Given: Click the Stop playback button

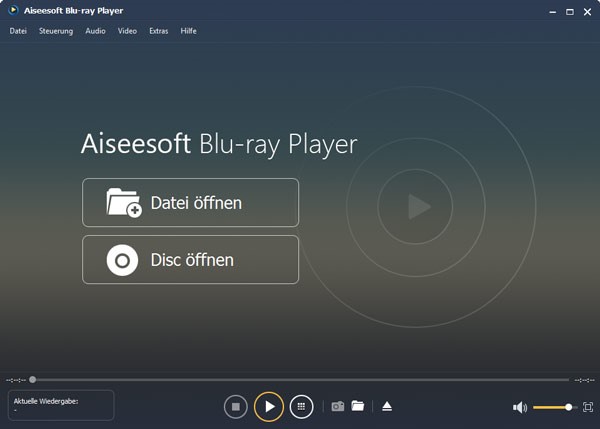Looking at the screenshot, I should [235, 406].
